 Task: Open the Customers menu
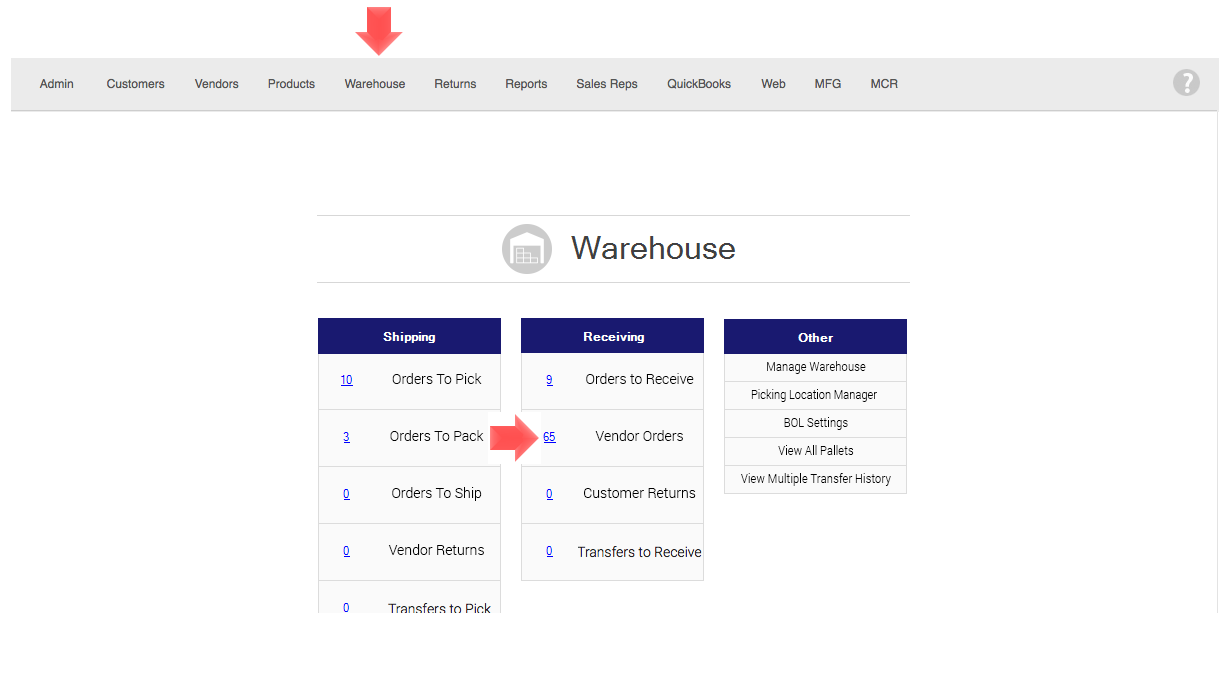coord(135,84)
